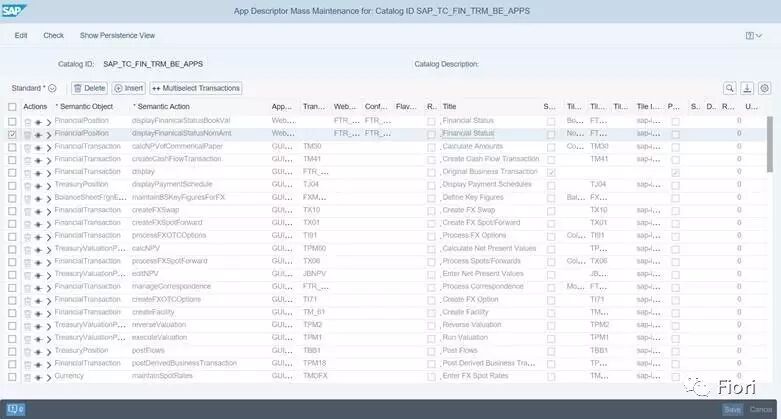The height and width of the screenshot is (419, 781).
Task: Click cross-arrow action icon in editNPV row
Action: click(x=38, y=276)
